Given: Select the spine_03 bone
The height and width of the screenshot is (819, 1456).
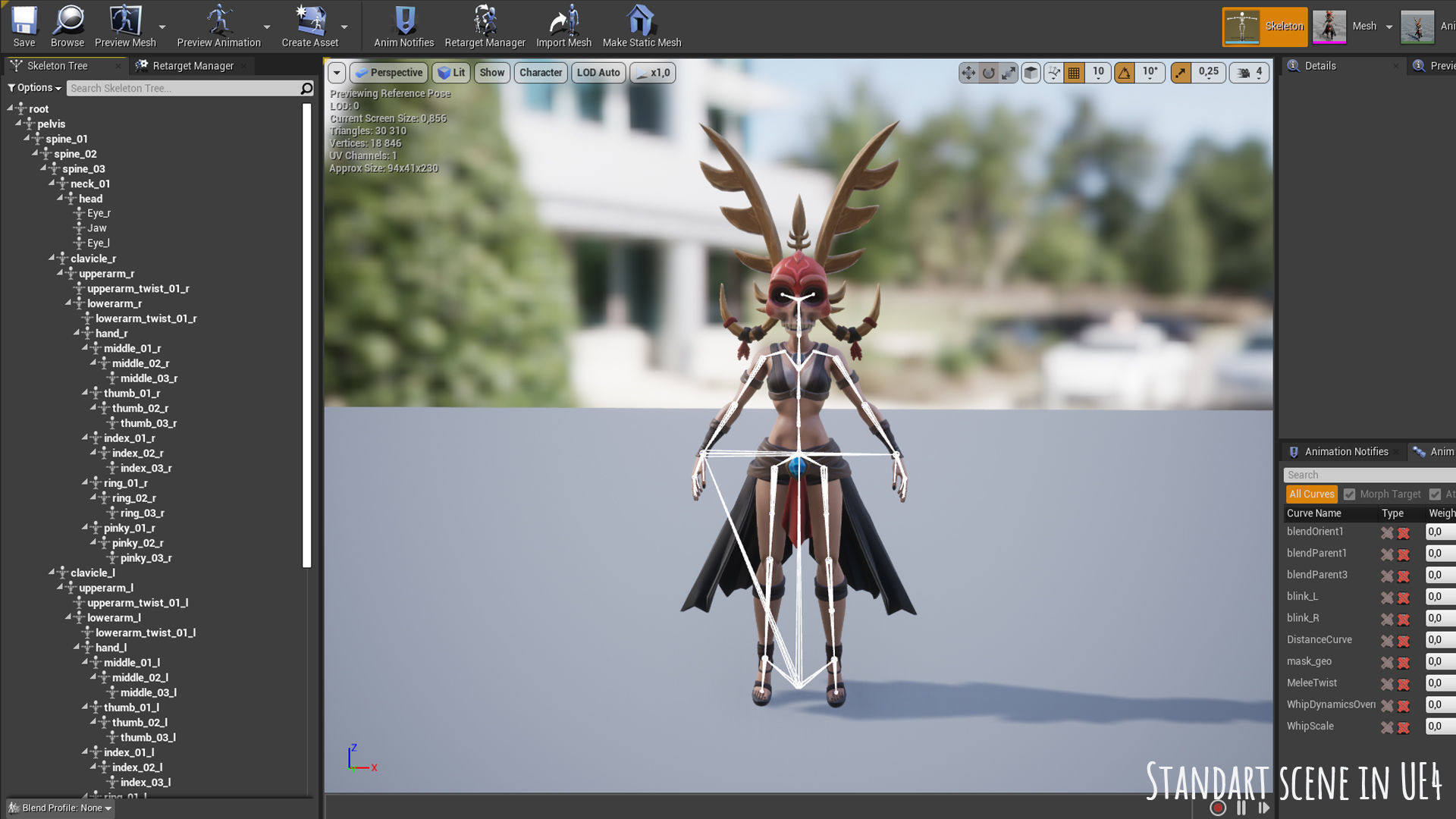Looking at the screenshot, I should tap(83, 169).
